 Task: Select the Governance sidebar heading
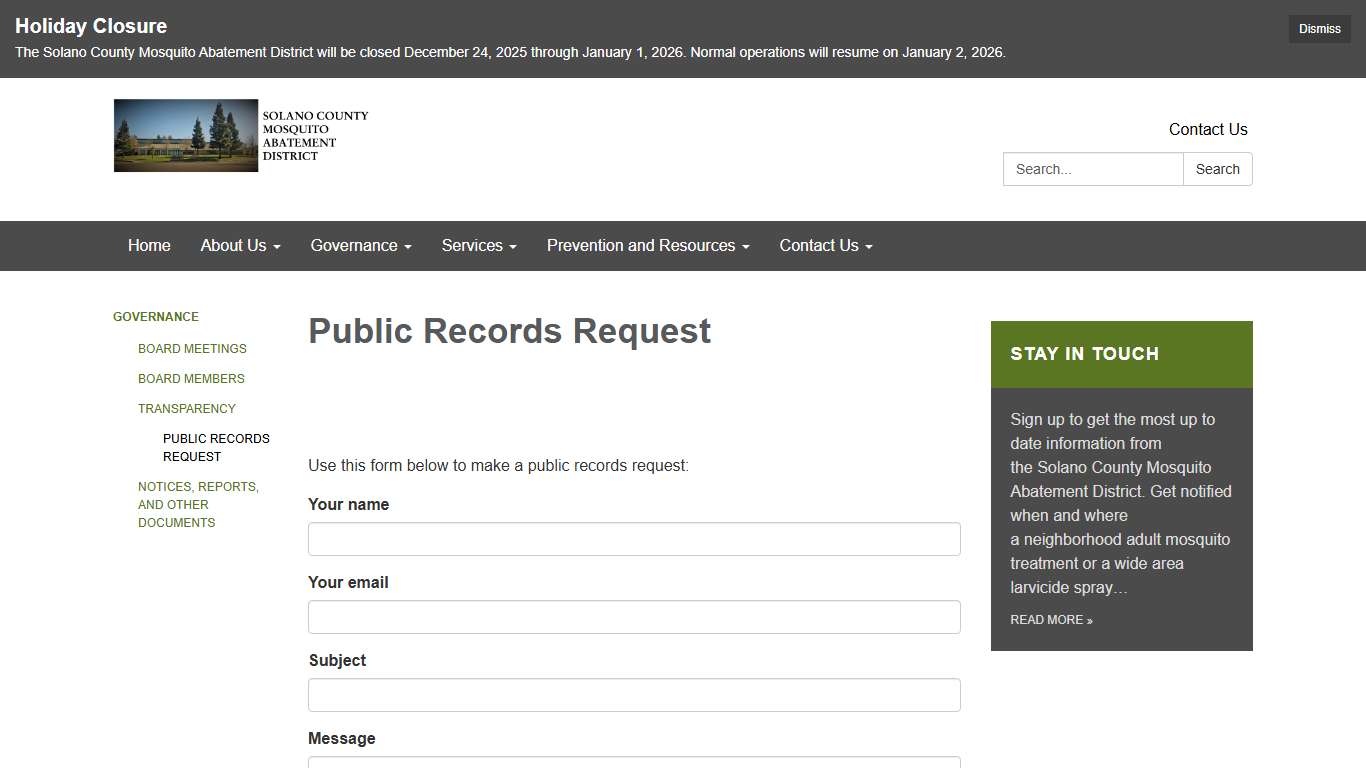[x=155, y=317]
